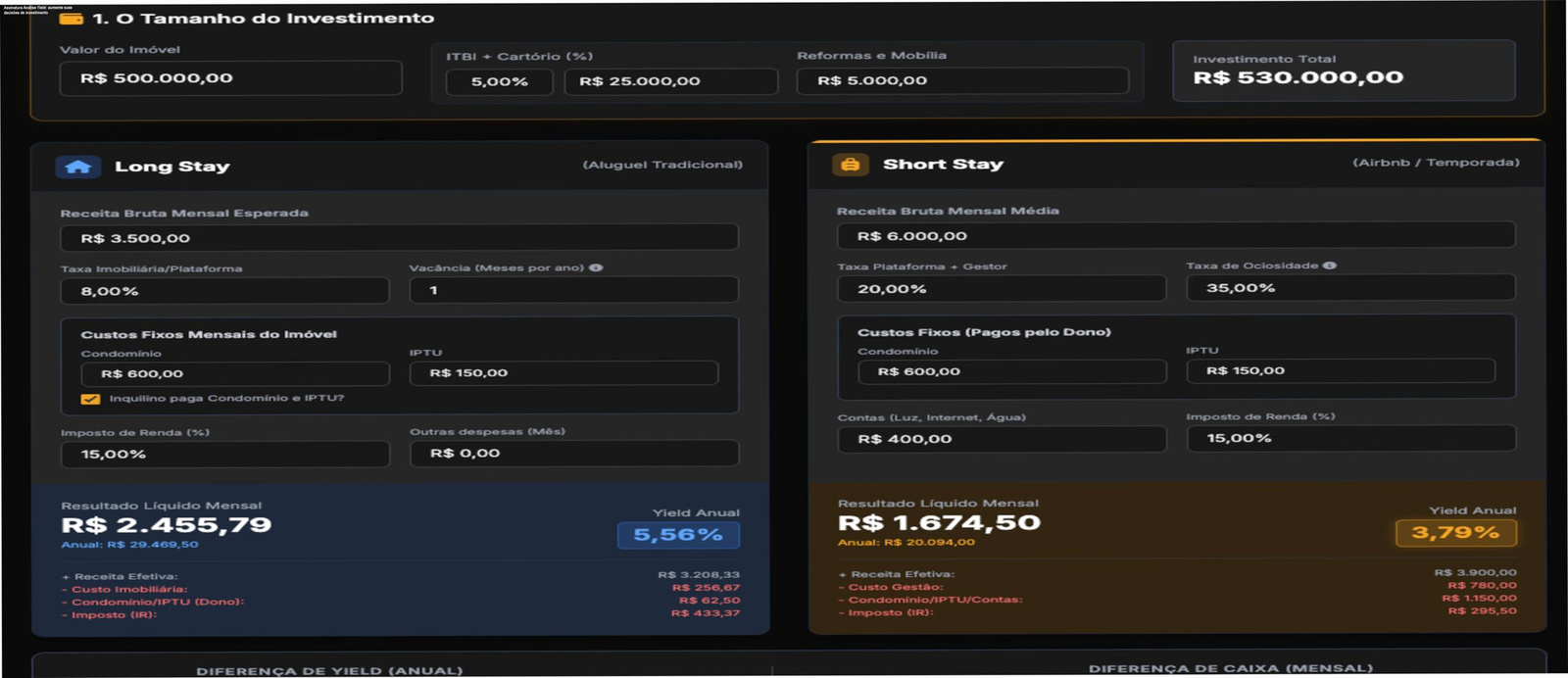Edit the Taxa de Ociosidade field
The image size is (1568, 678).
(1350, 288)
